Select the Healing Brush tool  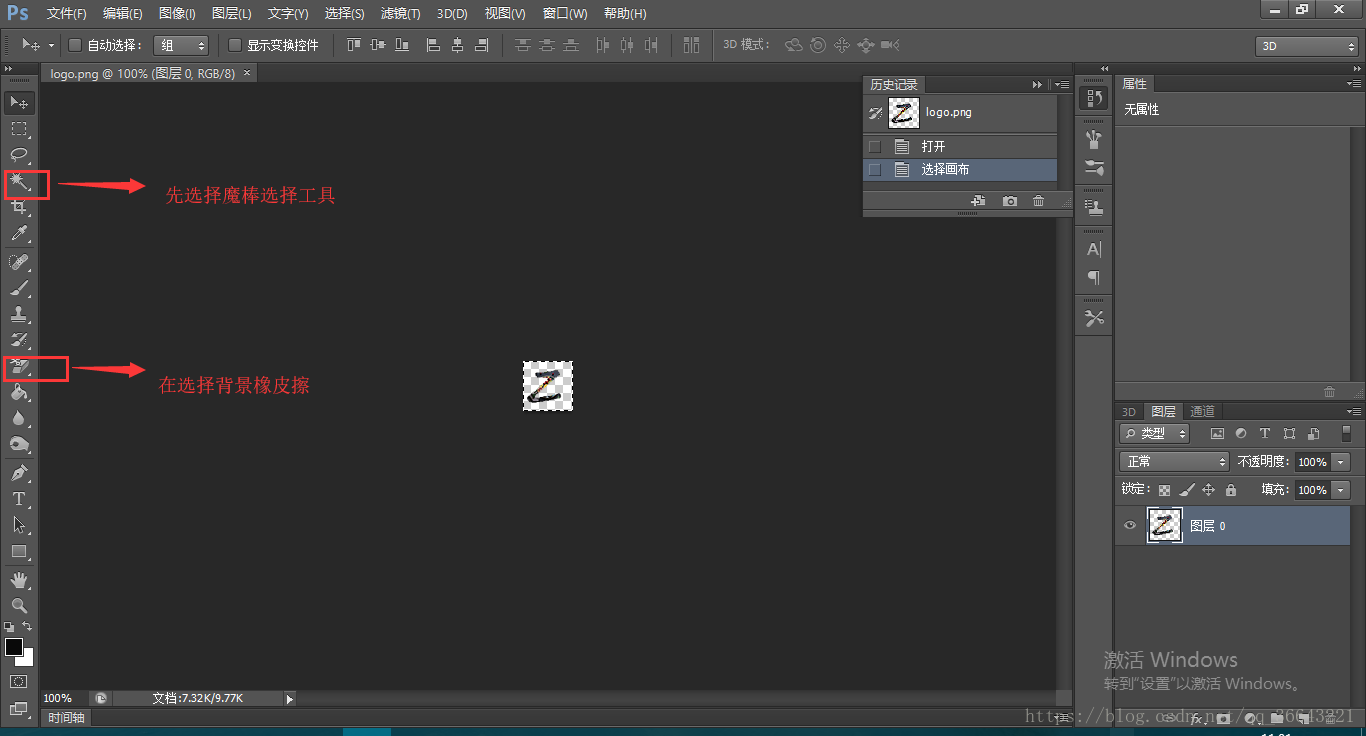tap(19, 262)
